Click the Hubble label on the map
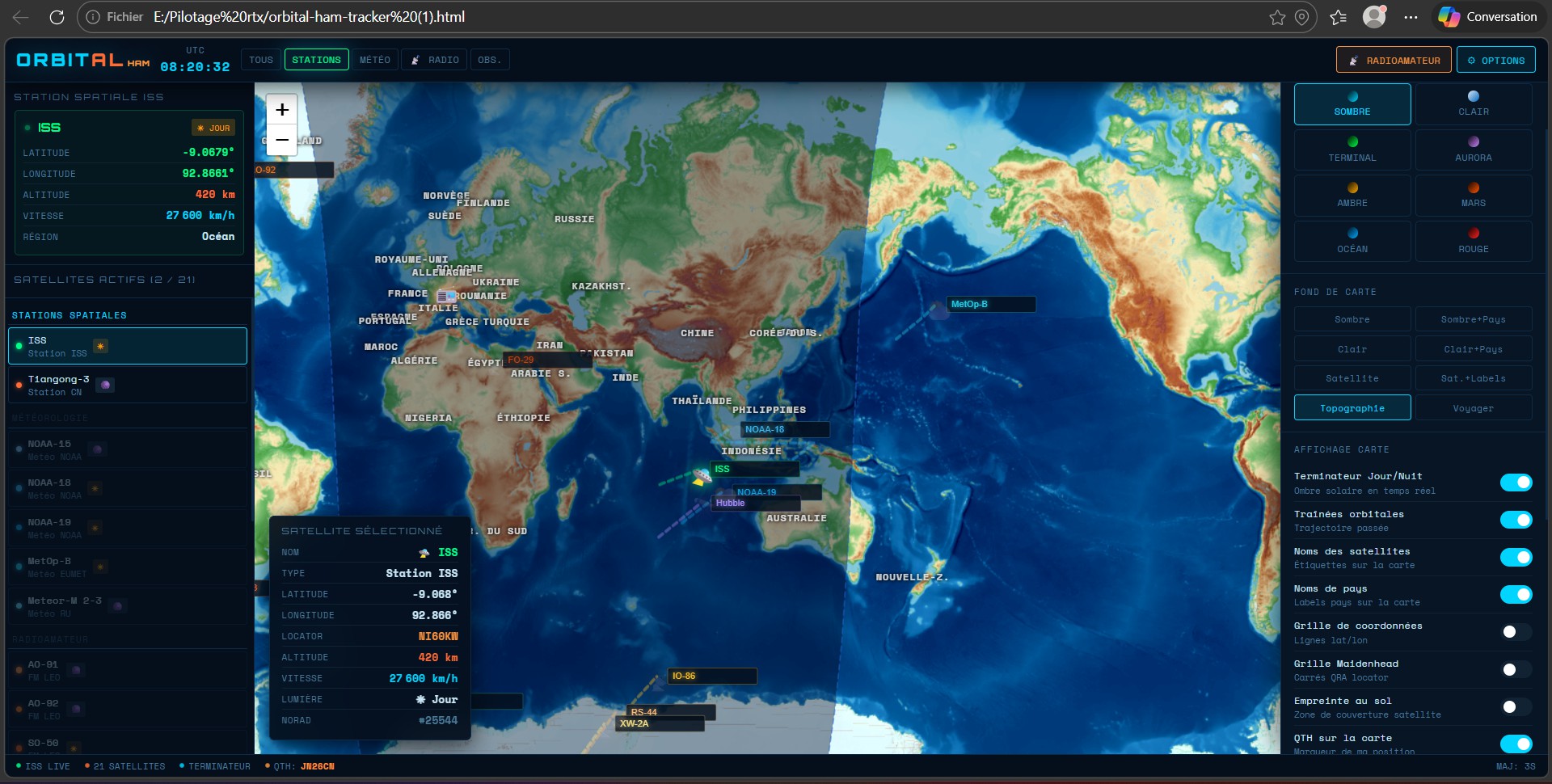Viewport: 1552px width, 784px height. [730, 503]
